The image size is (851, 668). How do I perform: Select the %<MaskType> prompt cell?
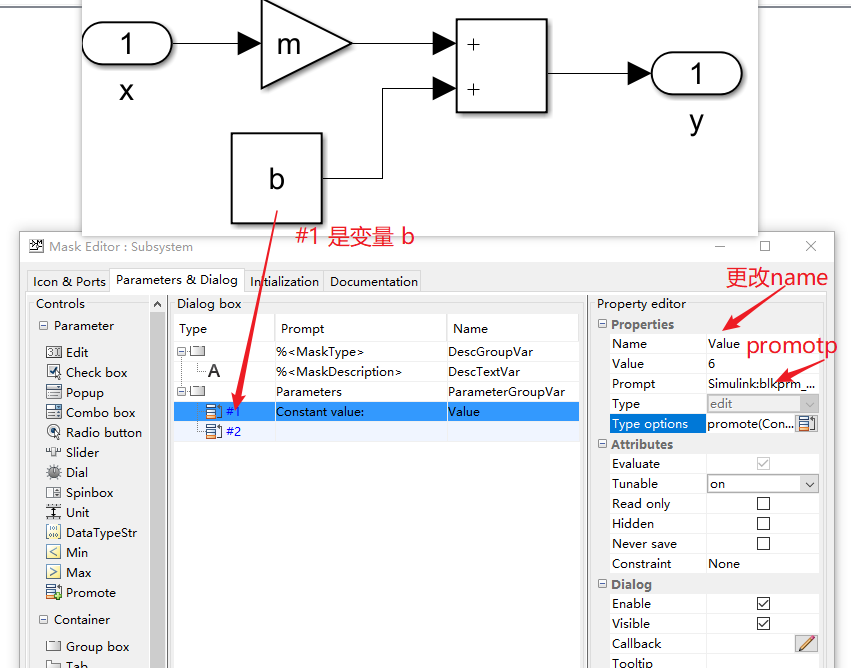coord(361,352)
